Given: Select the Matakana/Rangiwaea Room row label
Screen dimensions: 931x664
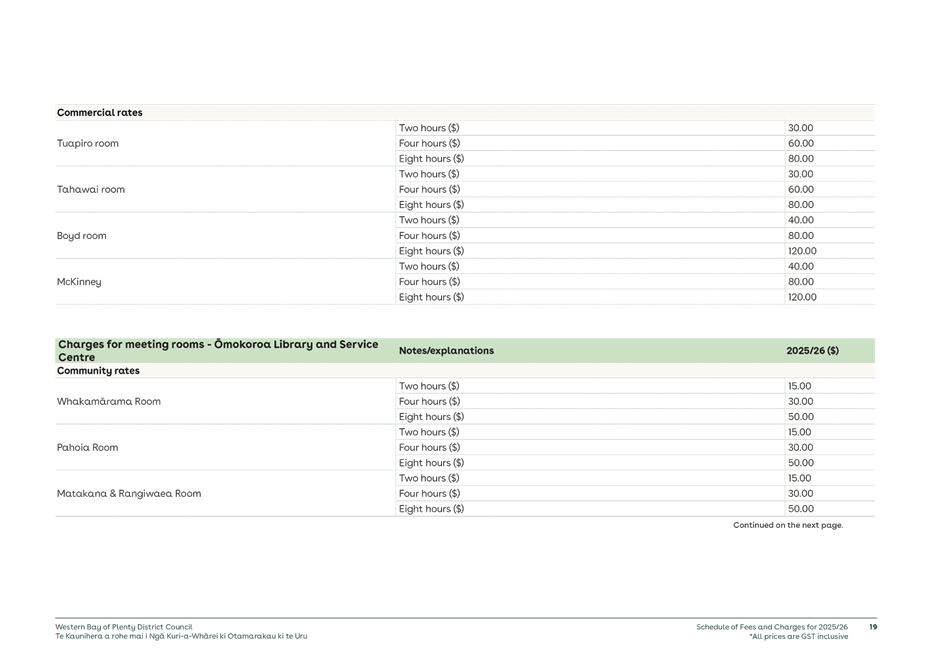Looking at the screenshot, I should pyautogui.click(x=128, y=493).
